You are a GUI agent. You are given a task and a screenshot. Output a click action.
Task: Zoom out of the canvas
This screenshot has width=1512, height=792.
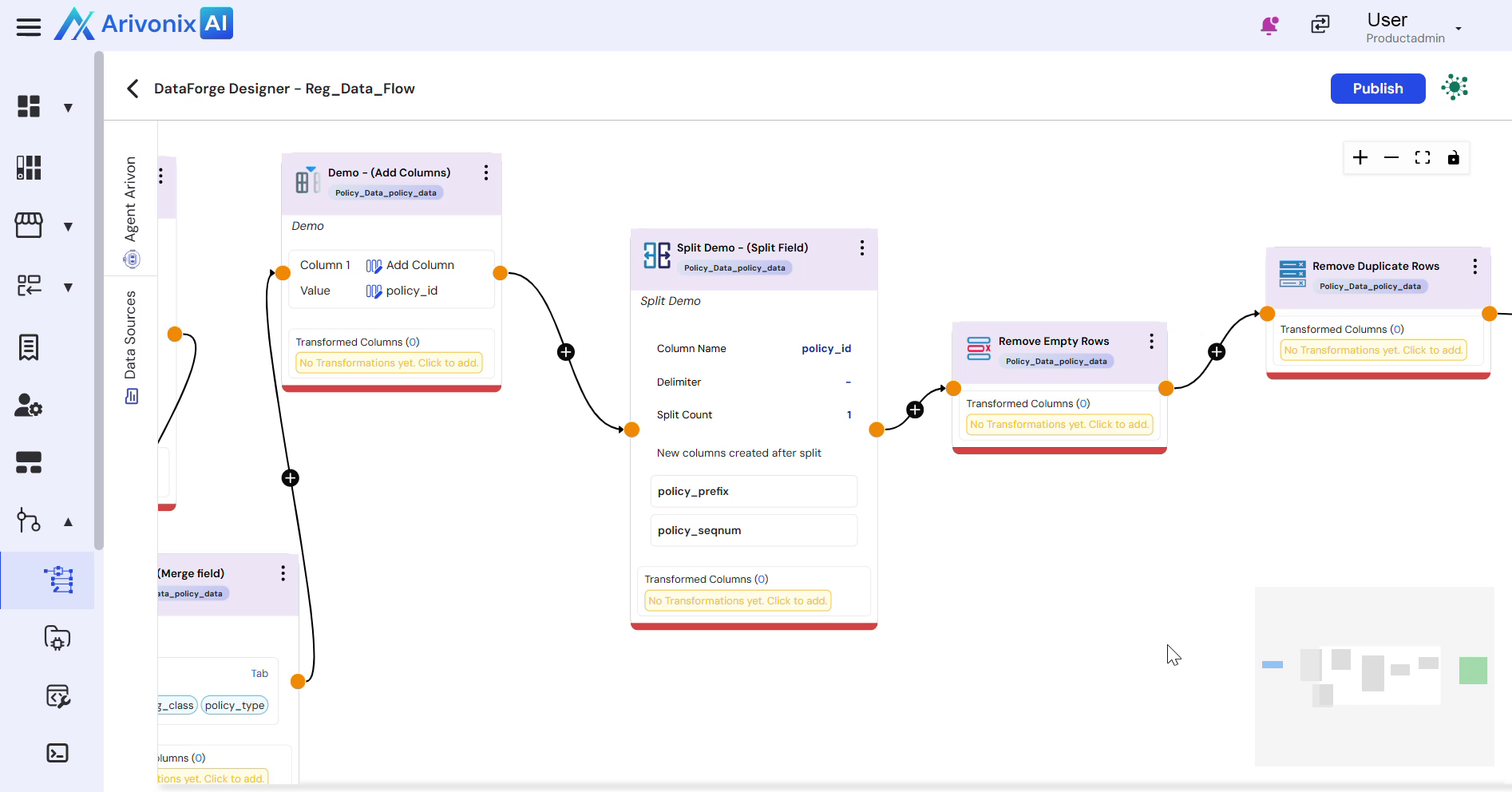click(1391, 158)
